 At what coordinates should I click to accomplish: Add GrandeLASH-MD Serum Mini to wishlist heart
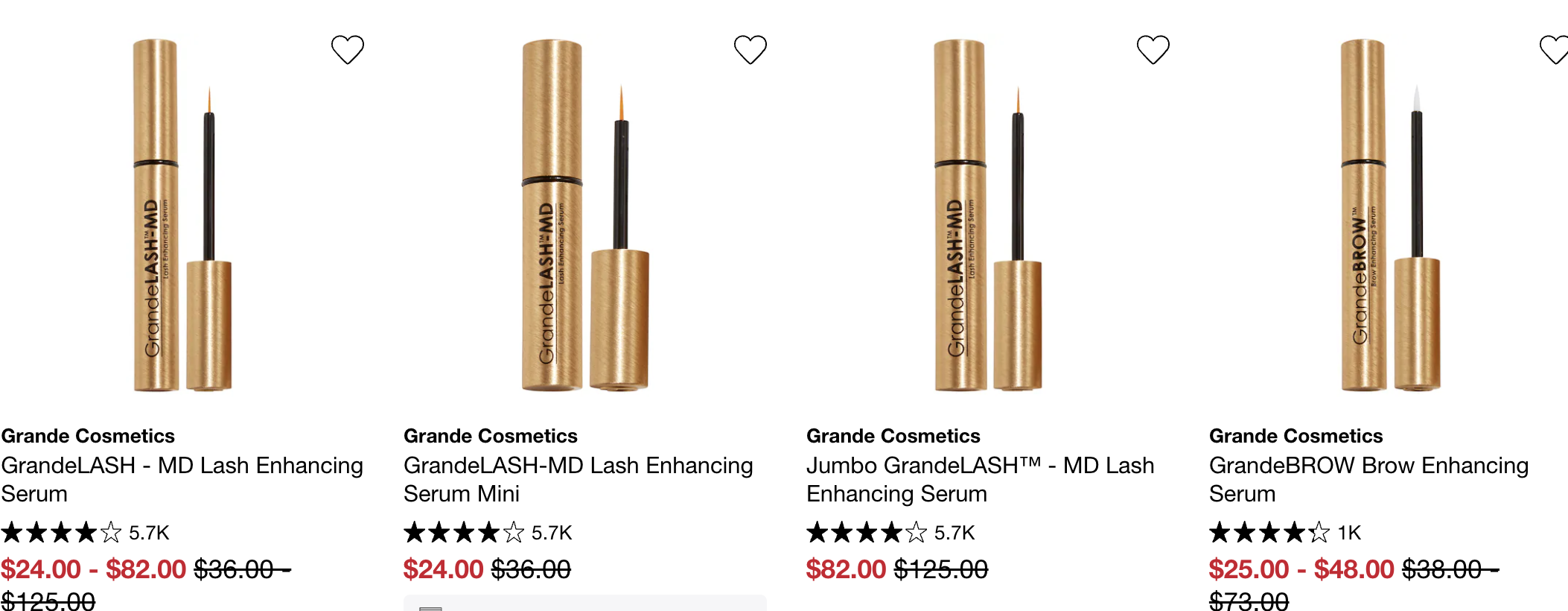[750, 50]
